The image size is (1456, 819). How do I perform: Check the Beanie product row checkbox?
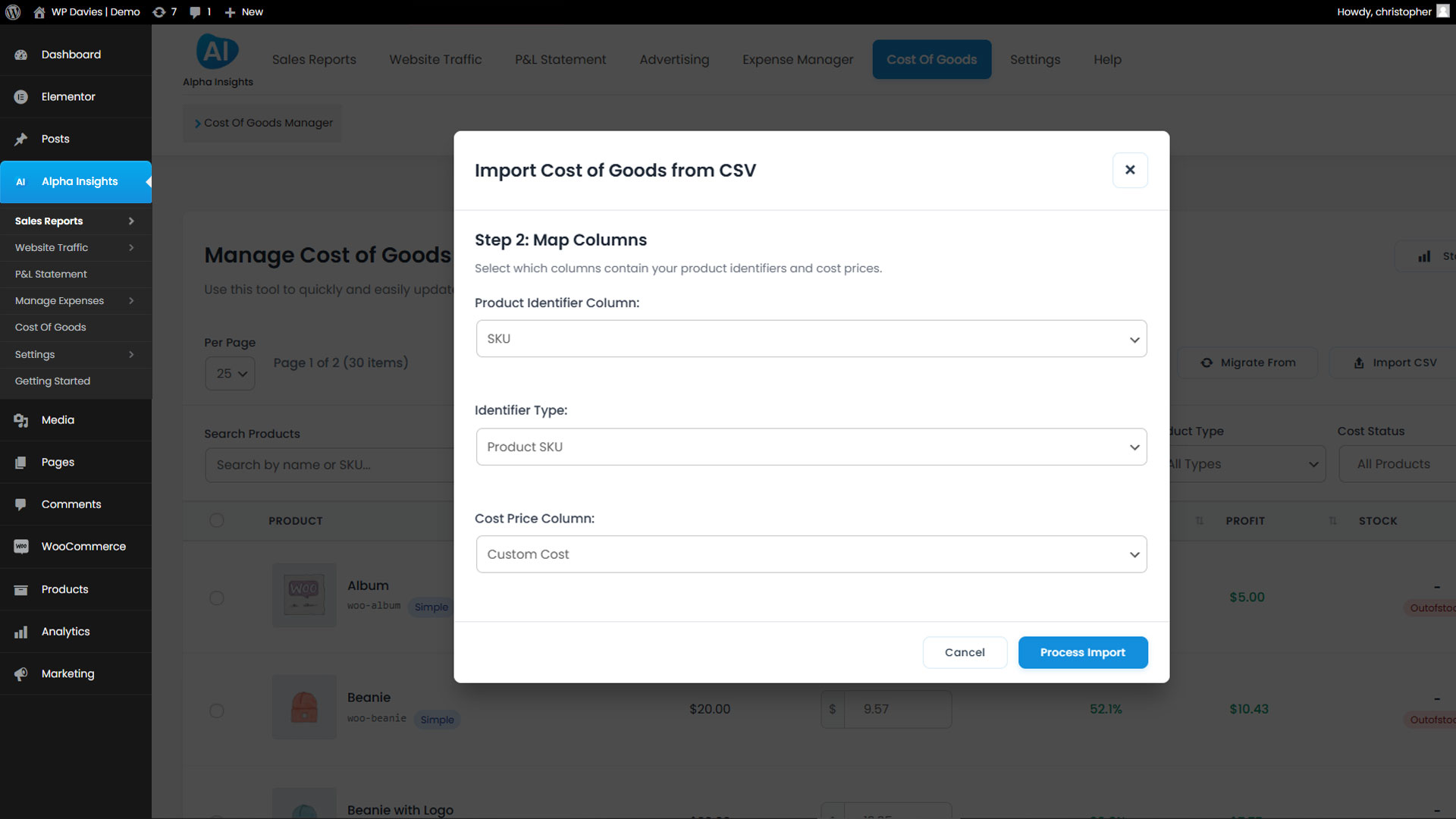217,711
